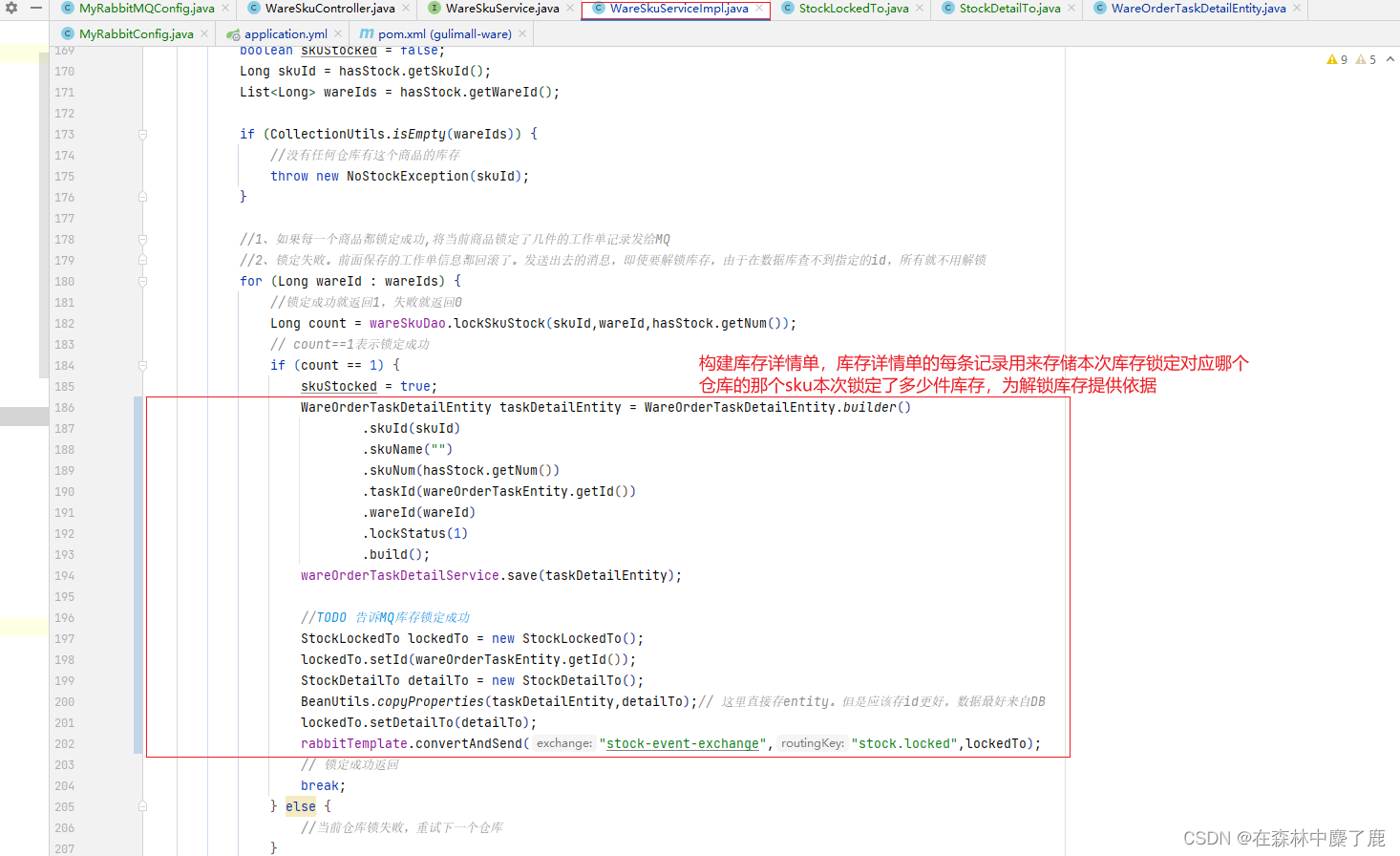Close the WareSkuController.java tab
Viewport: 1400px width, 856px height.
406,9
